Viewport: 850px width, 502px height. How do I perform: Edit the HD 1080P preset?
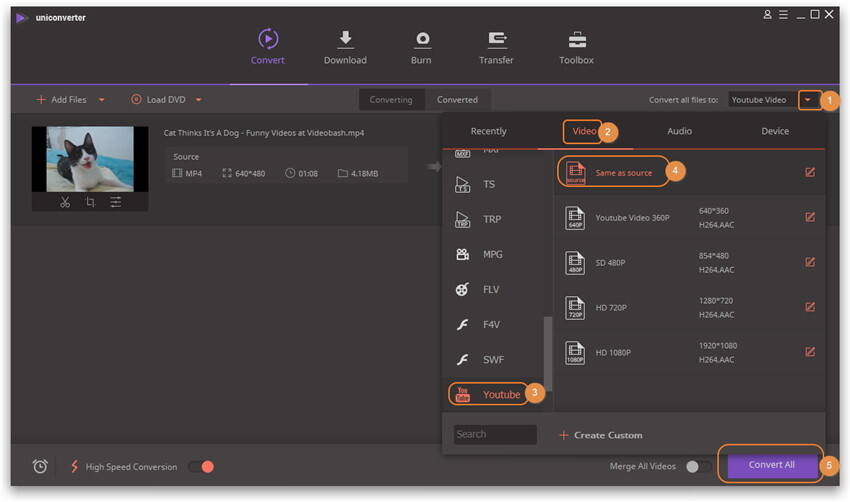click(x=810, y=352)
